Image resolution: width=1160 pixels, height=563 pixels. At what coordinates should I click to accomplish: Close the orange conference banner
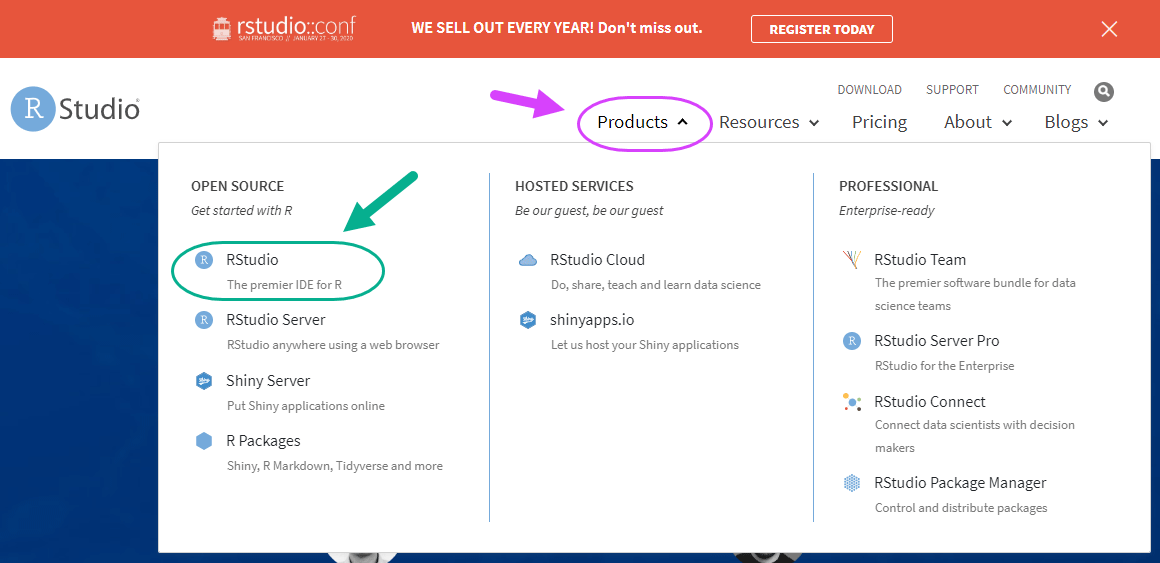[1109, 29]
